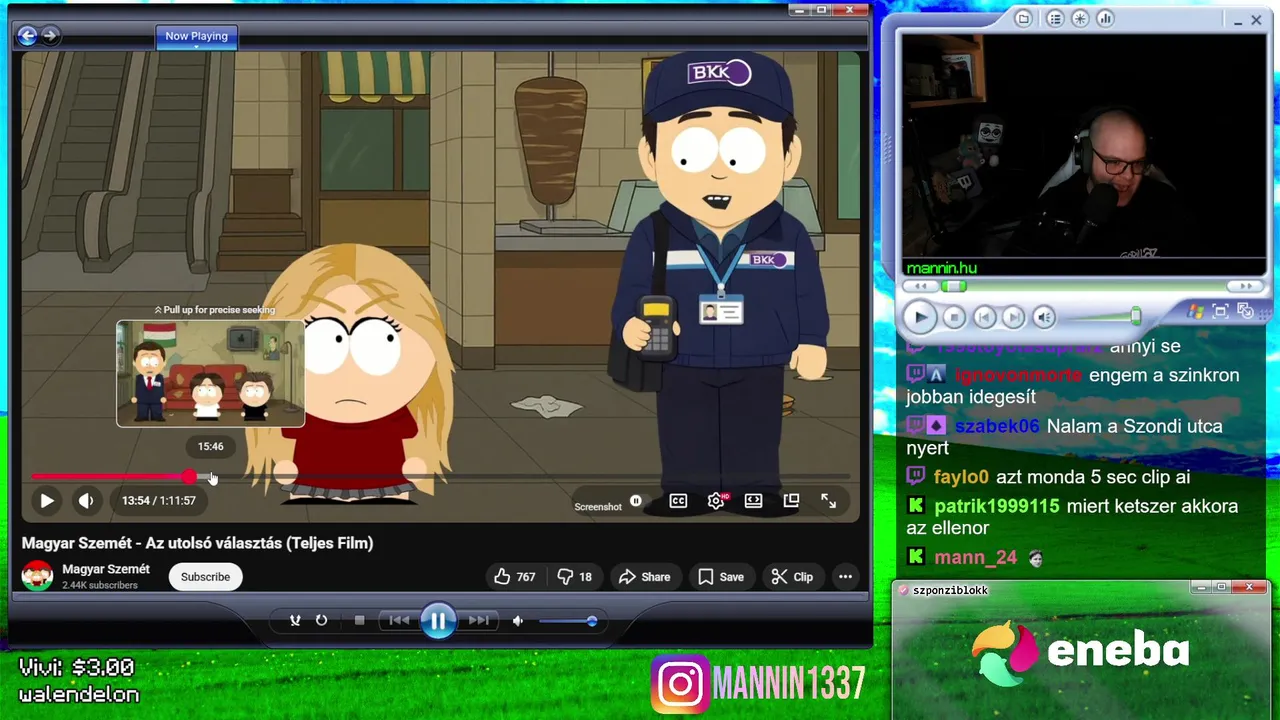Click the forward arrow in Media Player

pyautogui.click(x=49, y=36)
